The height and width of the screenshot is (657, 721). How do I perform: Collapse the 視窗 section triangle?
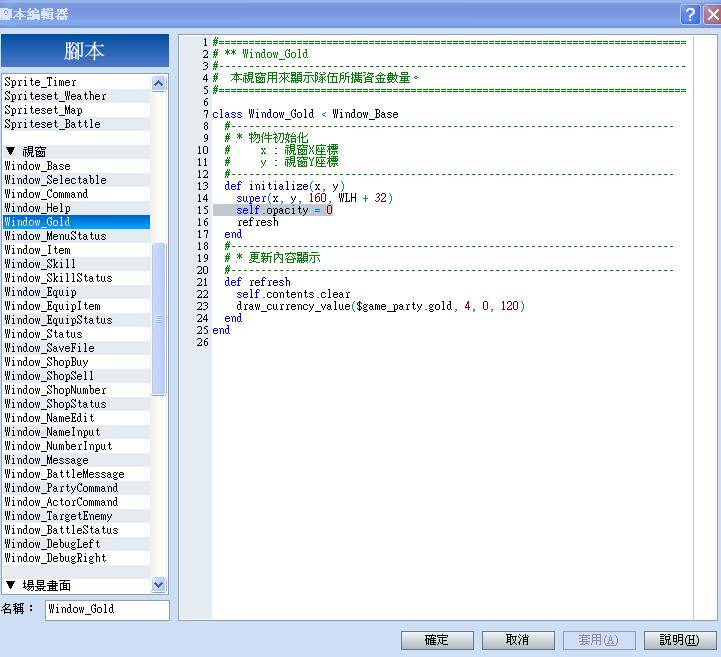11,151
